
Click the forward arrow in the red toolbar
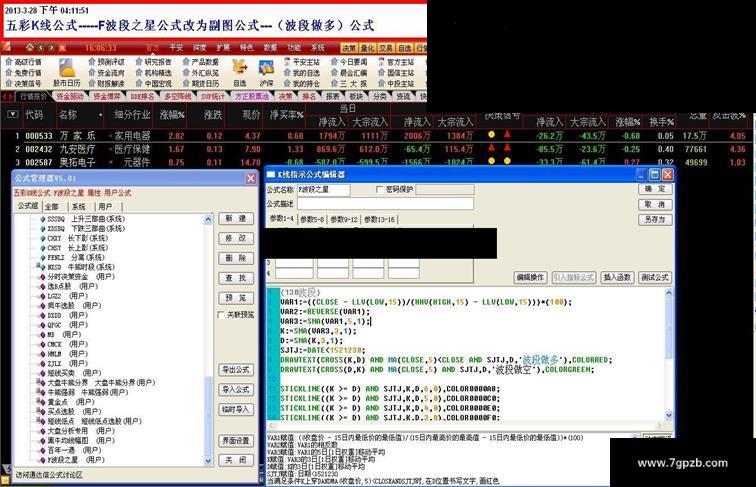pyautogui.click(x=51, y=47)
